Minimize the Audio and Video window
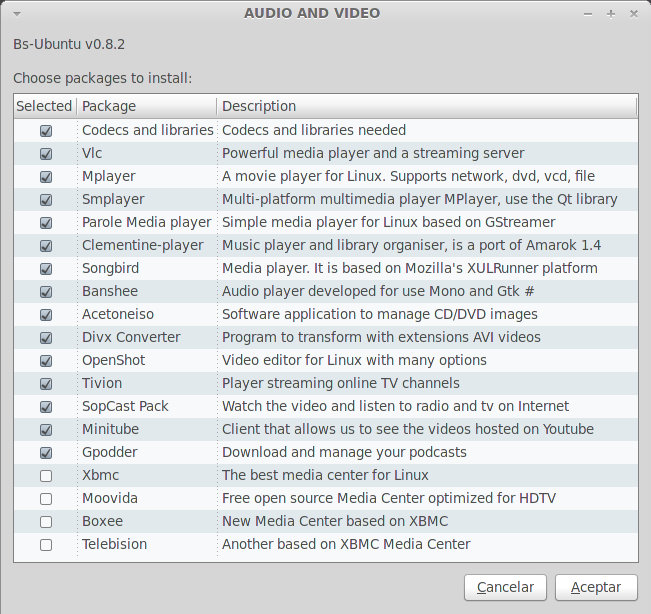This screenshot has width=651, height=614. tap(587, 14)
